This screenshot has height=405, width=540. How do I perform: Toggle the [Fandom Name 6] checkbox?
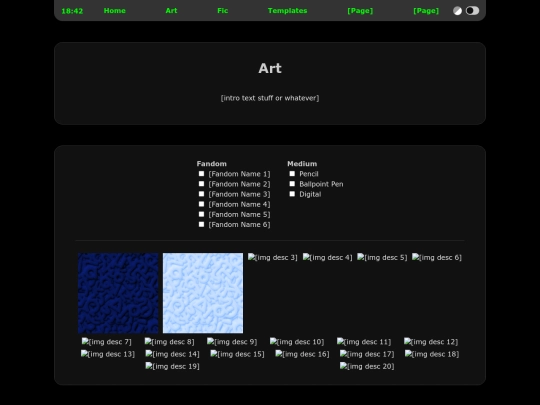201,224
